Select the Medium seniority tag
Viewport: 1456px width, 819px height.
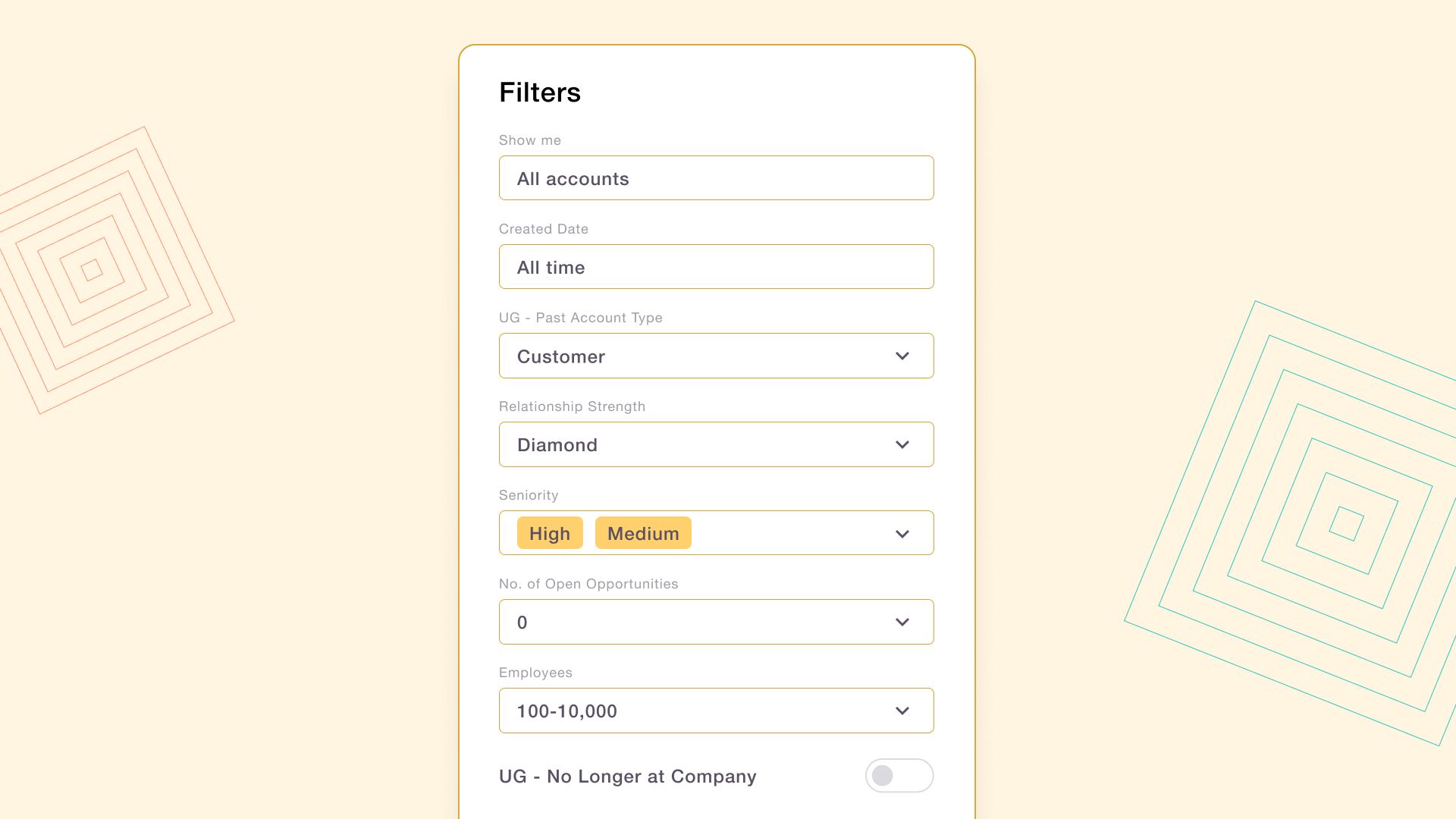643,533
